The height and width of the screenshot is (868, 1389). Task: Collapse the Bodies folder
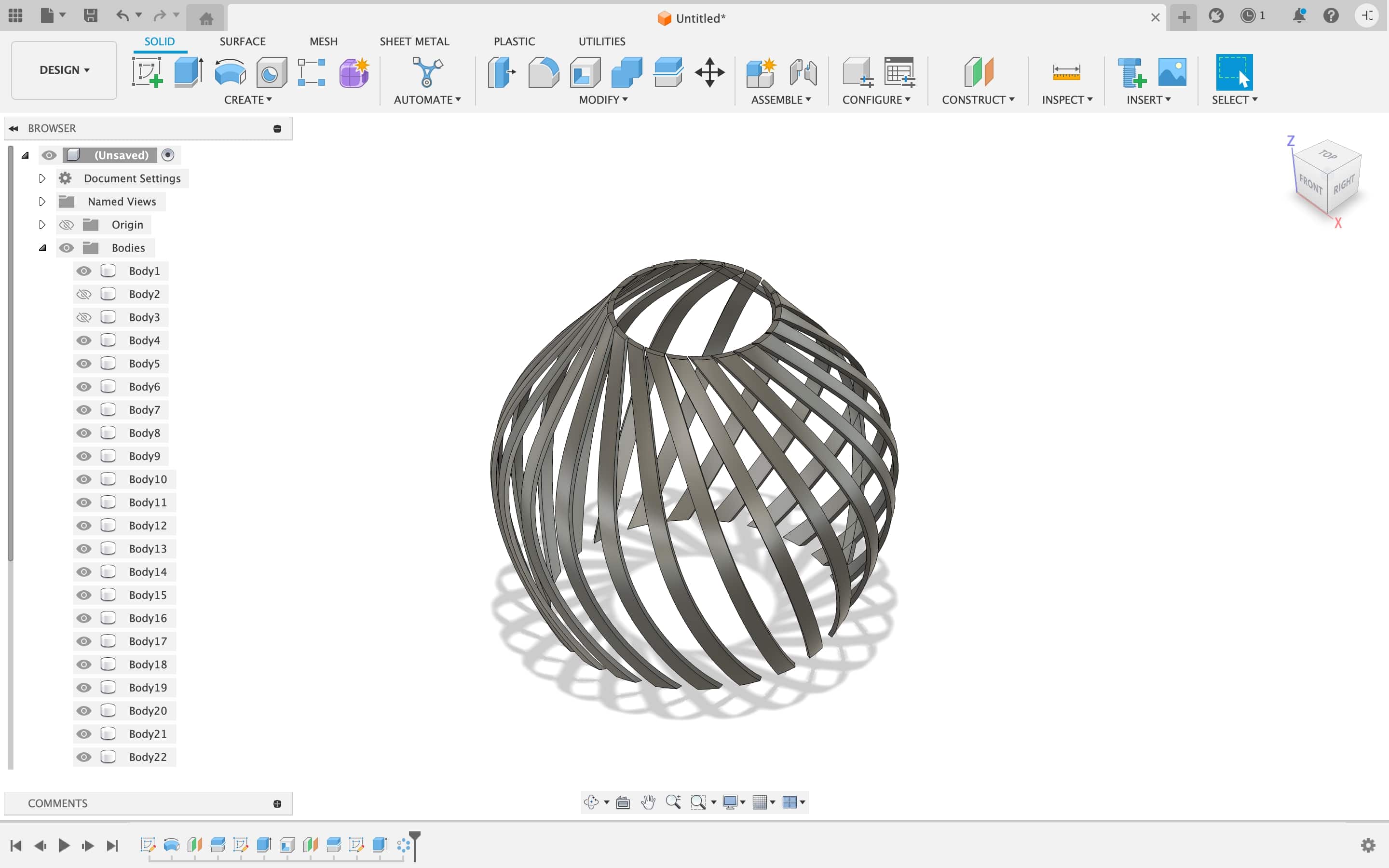pos(42,248)
